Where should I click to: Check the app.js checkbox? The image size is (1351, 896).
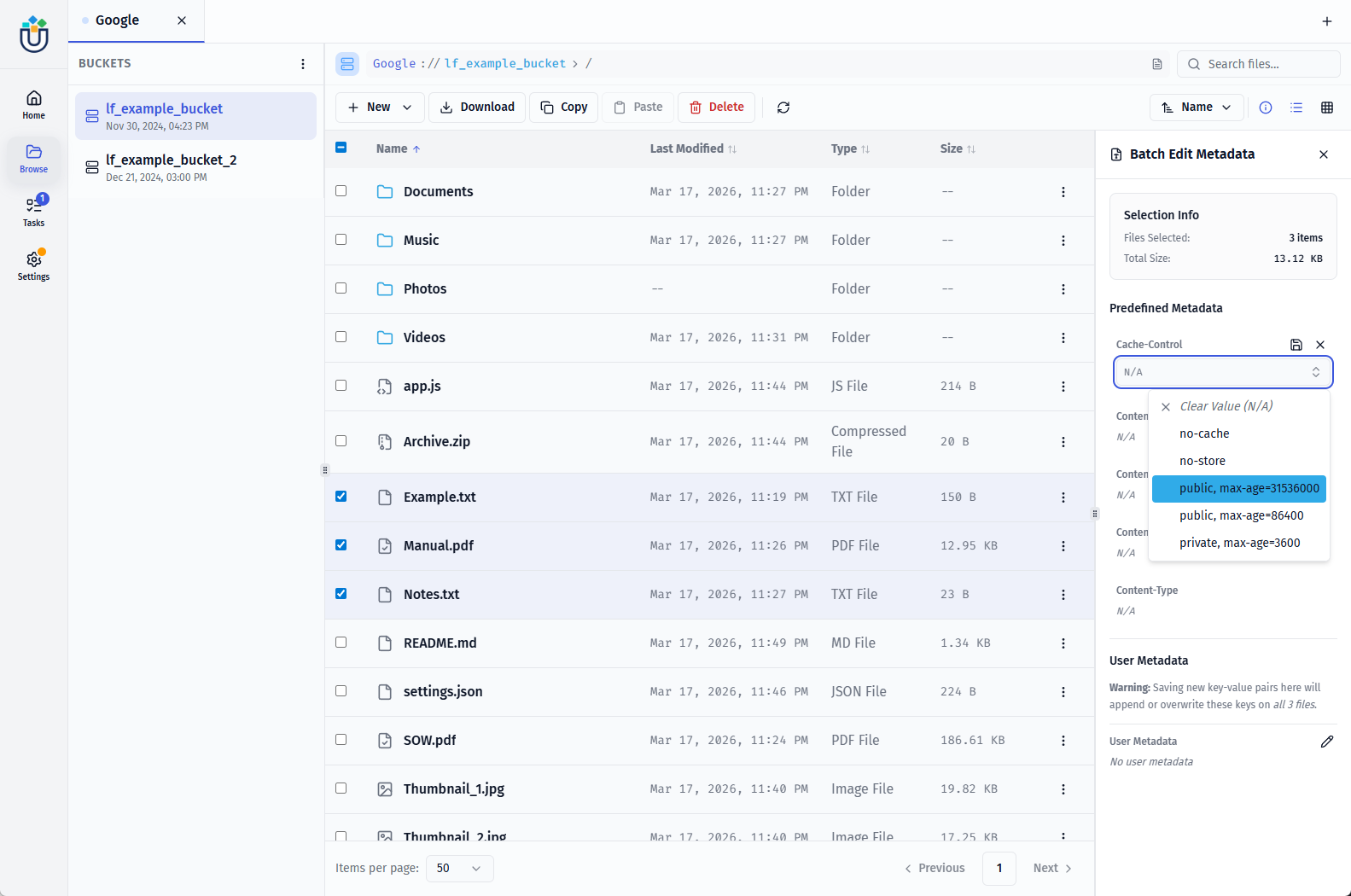click(341, 386)
